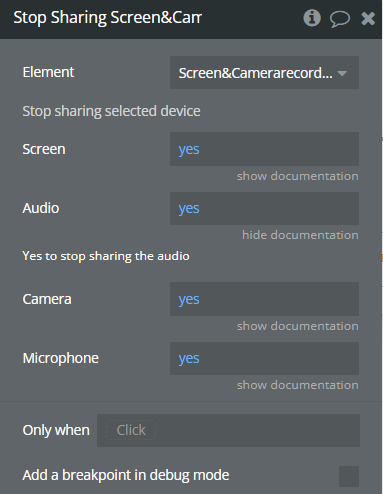Toggle the Audio yes value

point(264,208)
